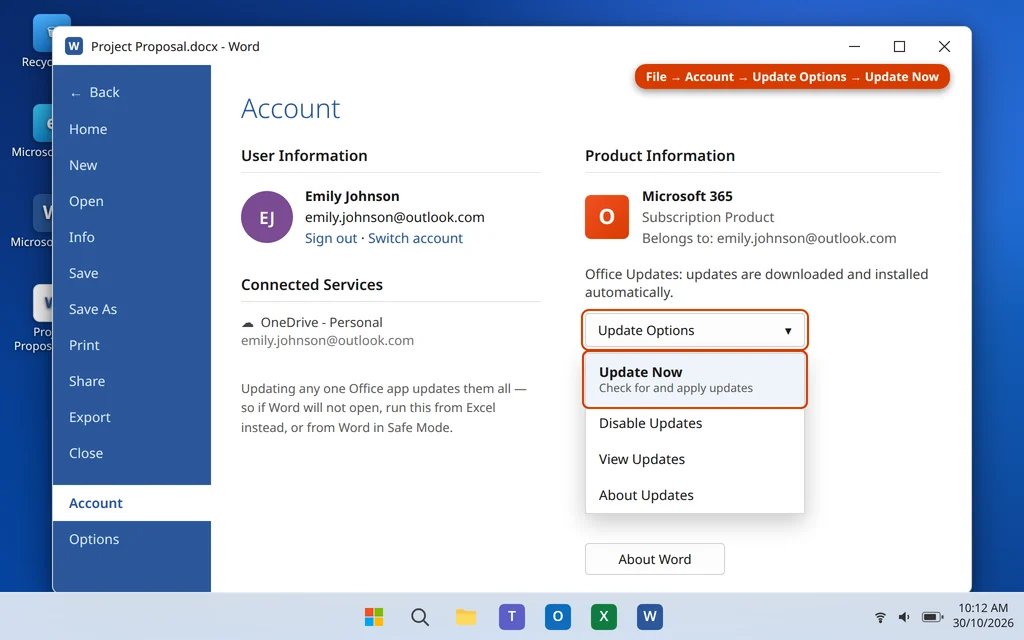Go Back from the backstage view
Screen dimensions: 1024x640
(131, 92)
